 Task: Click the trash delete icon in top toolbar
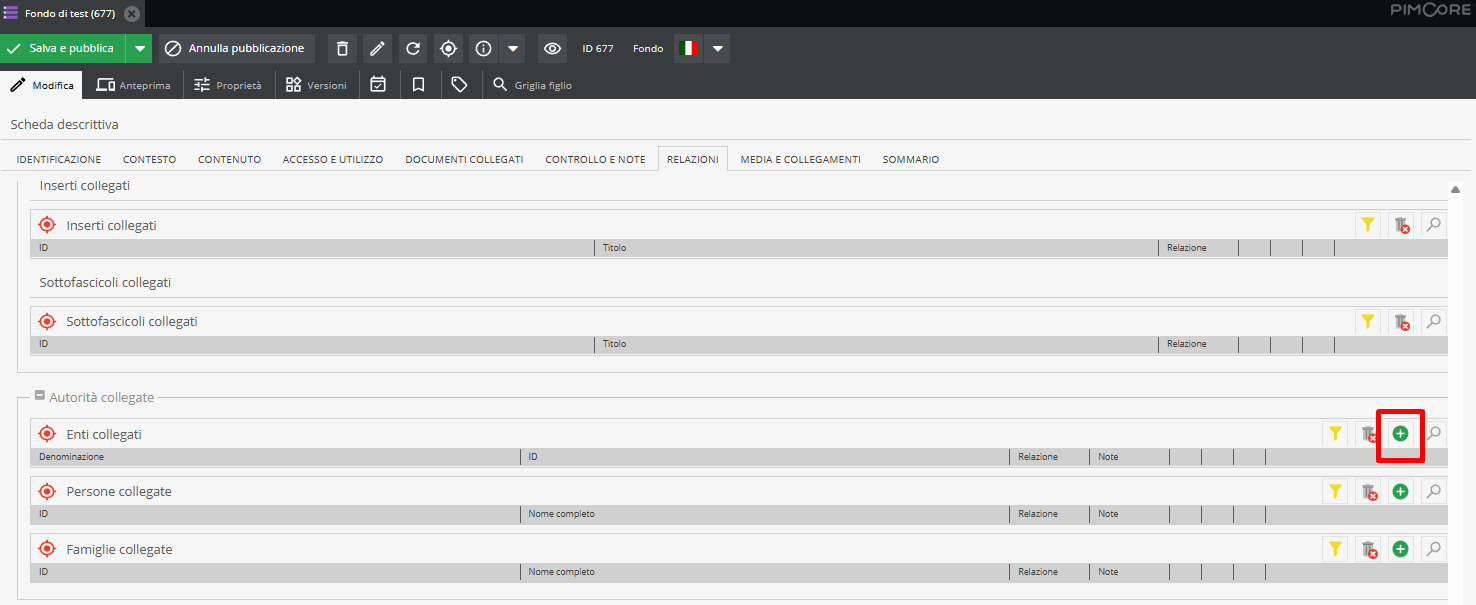tap(343, 48)
